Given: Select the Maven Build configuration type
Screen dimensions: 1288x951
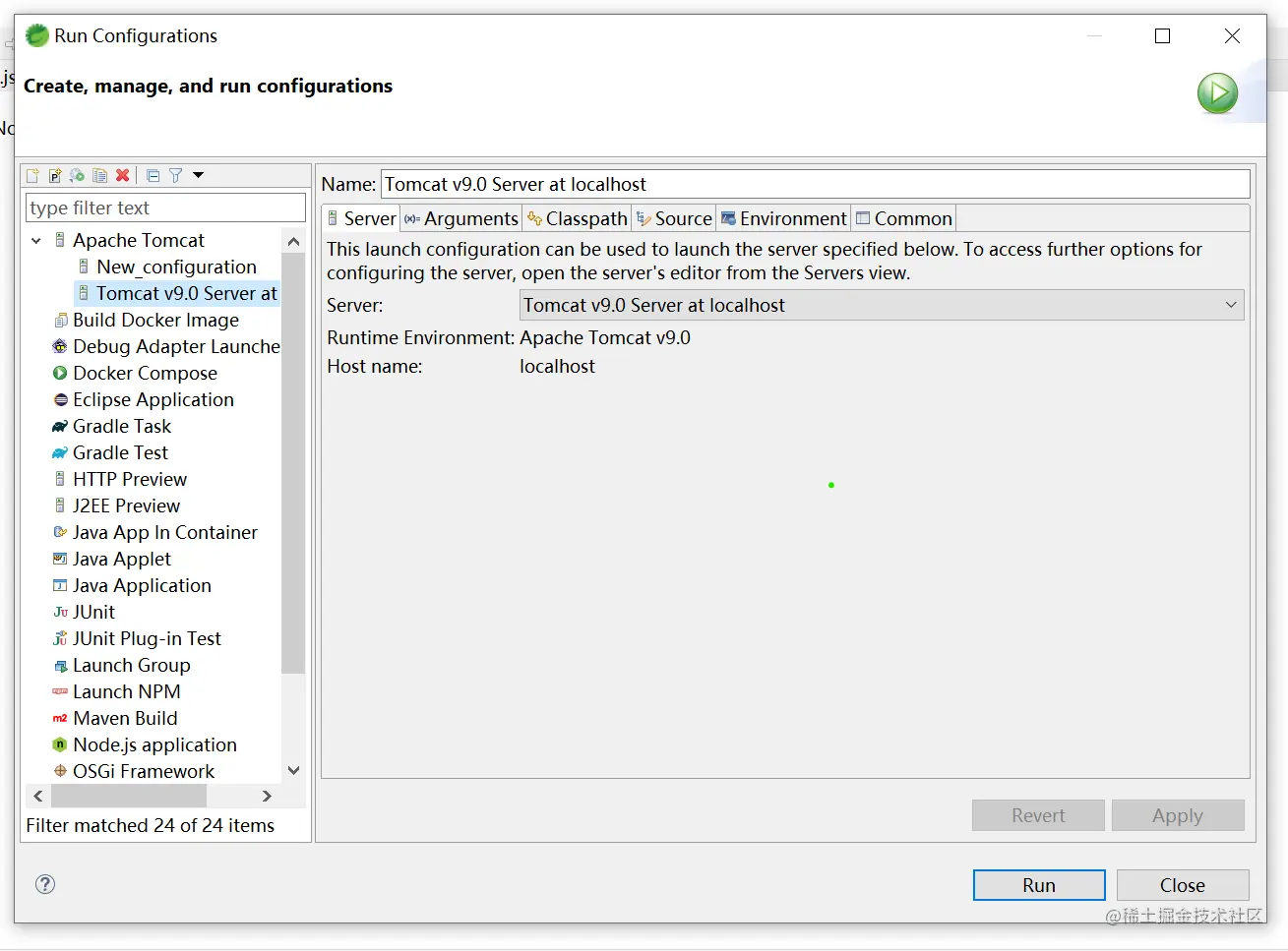Looking at the screenshot, I should pyautogui.click(x=125, y=719).
